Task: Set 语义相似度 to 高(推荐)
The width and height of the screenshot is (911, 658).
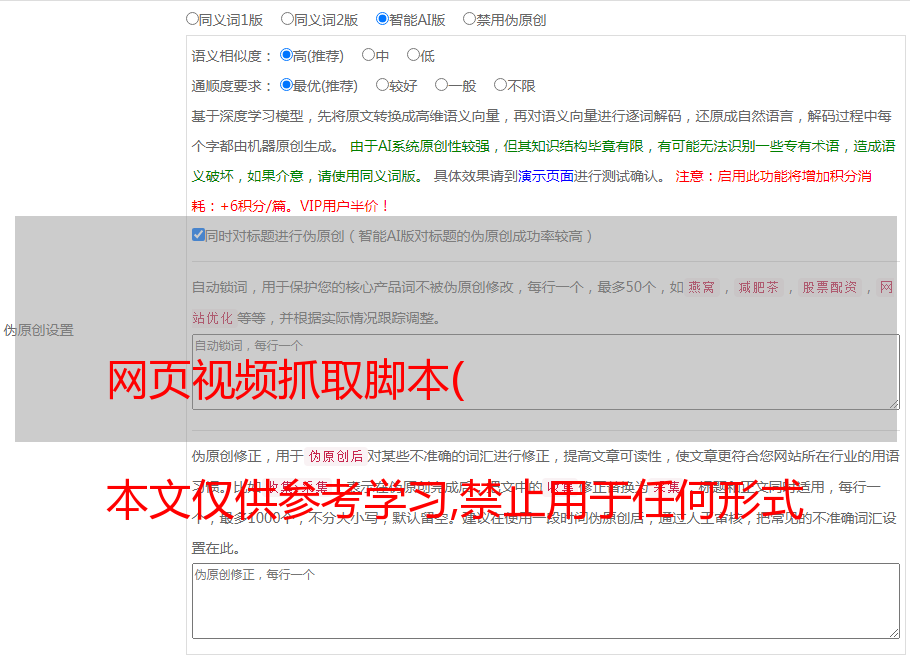Action: (287, 56)
